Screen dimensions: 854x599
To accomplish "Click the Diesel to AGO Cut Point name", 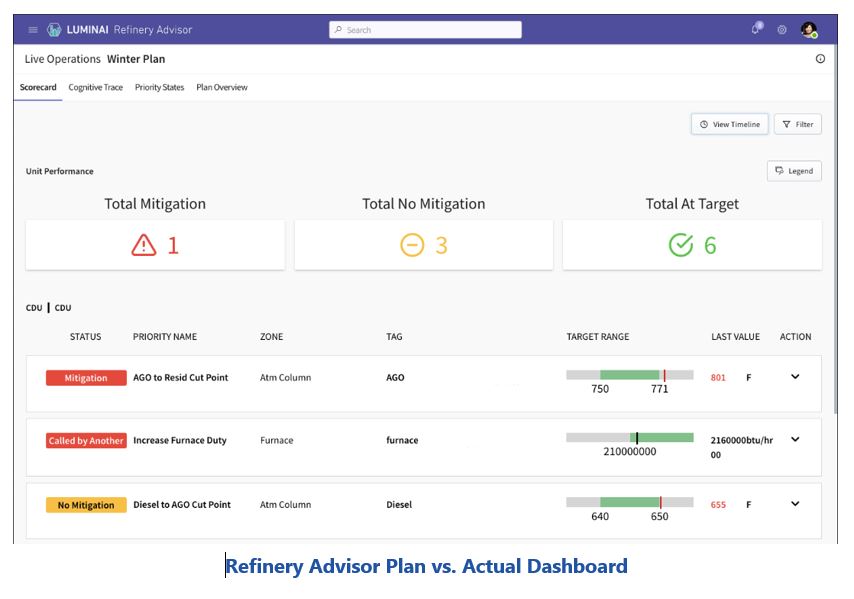I will point(182,505).
